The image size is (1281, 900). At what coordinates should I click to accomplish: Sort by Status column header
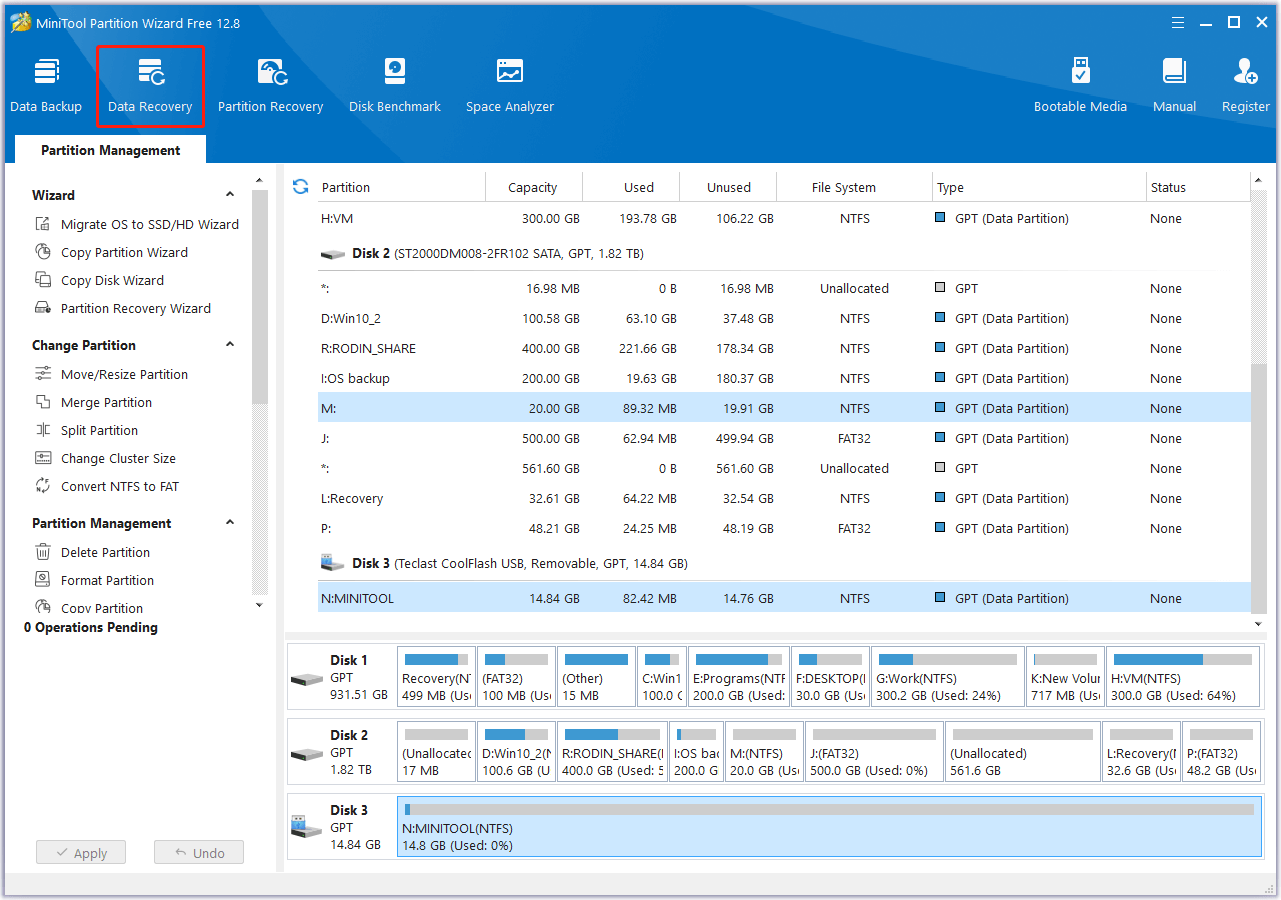click(x=1198, y=187)
